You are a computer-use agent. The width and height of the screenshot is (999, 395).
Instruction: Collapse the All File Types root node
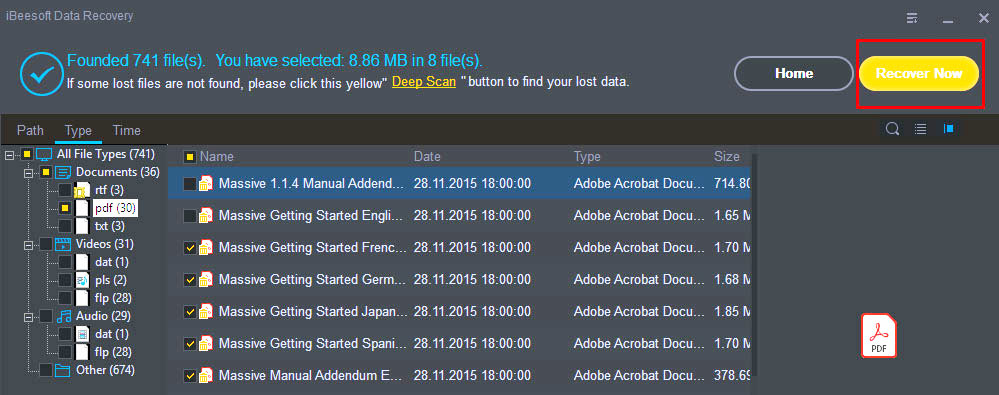(x=9, y=154)
